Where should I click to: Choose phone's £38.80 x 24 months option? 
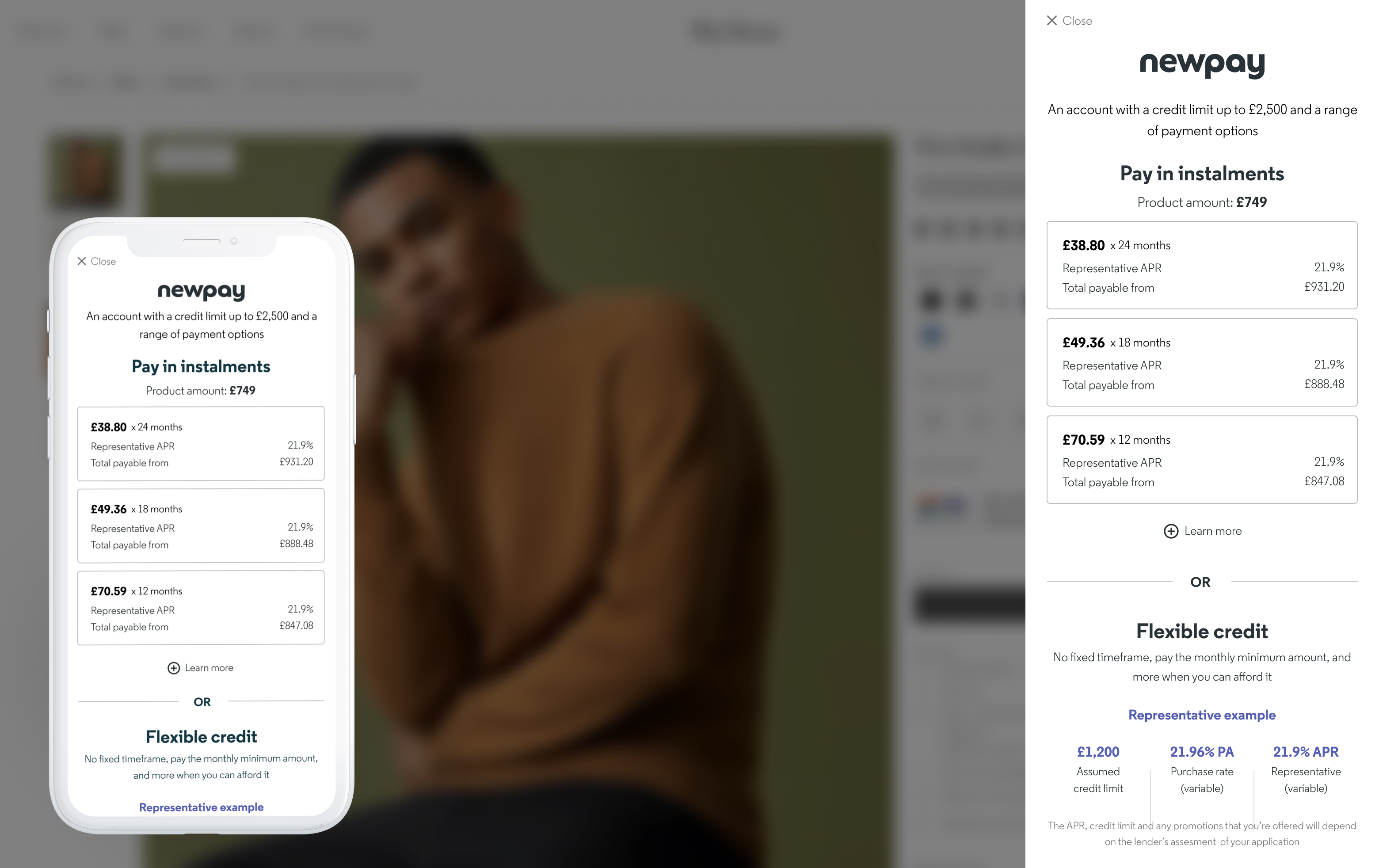coord(201,444)
